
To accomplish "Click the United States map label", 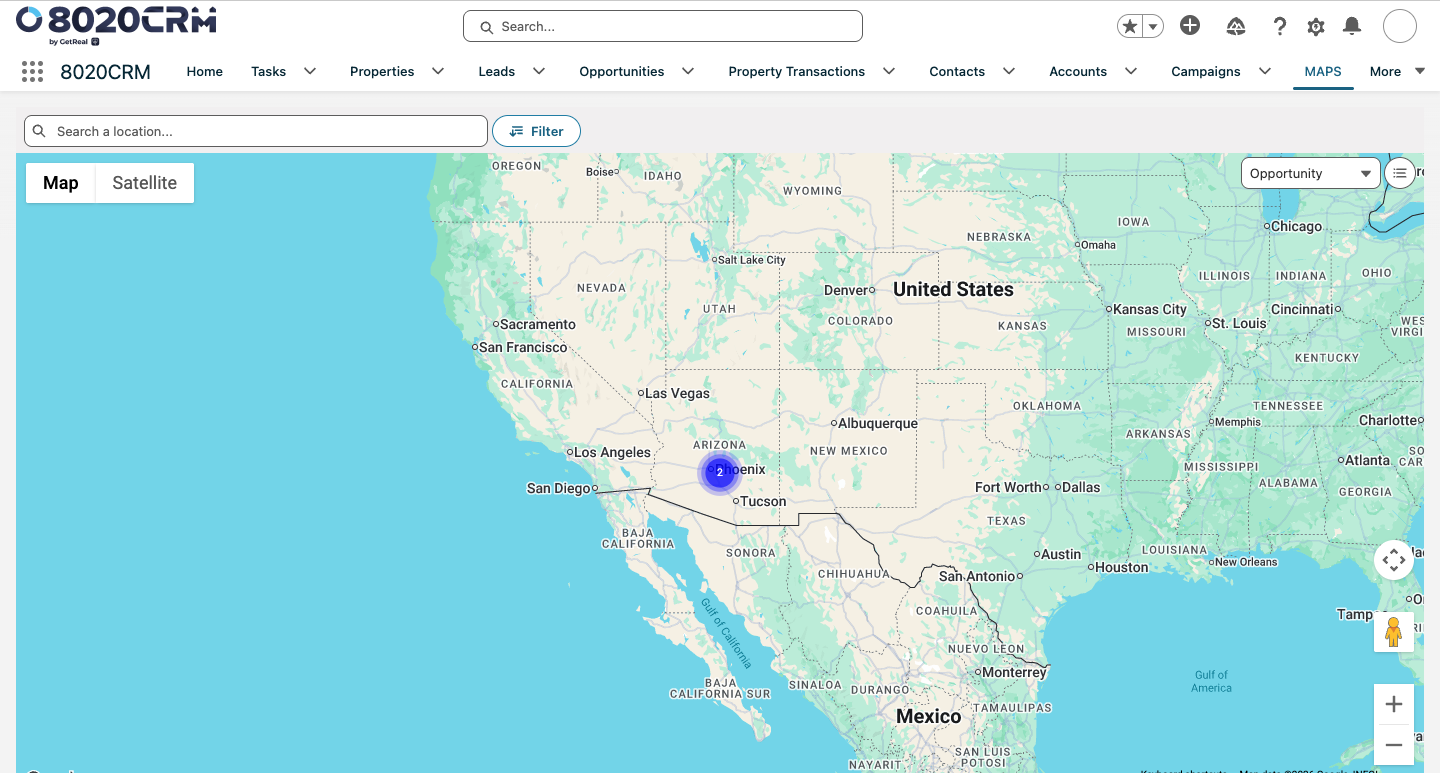I will click(x=953, y=289).
